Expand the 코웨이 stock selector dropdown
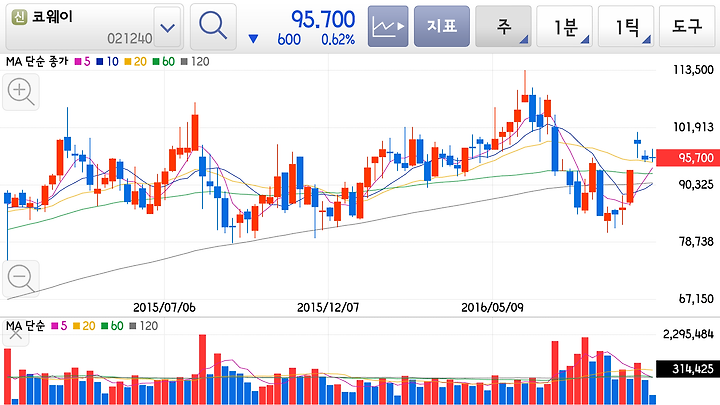 tap(168, 28)
